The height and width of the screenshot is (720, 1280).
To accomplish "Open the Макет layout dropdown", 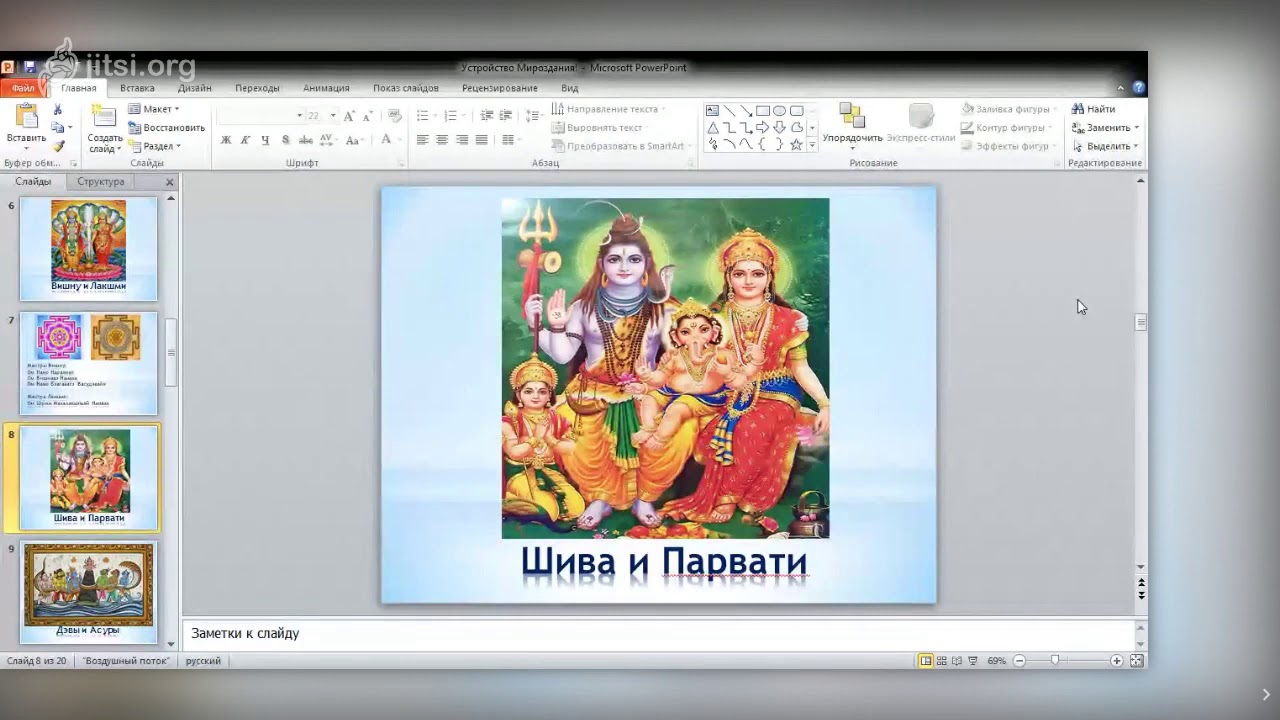I will pyautogui.click(x=154, y=109).
